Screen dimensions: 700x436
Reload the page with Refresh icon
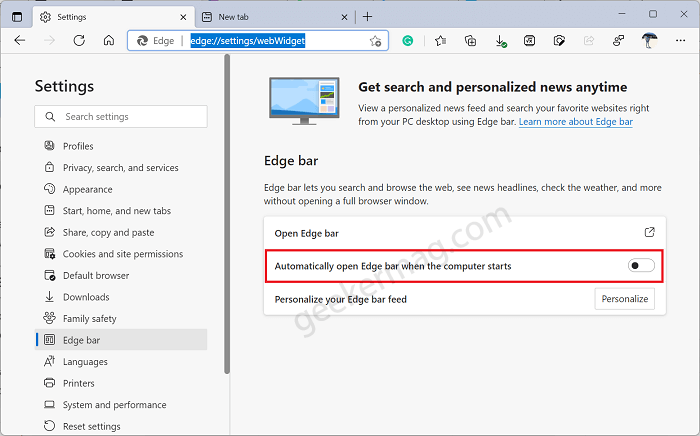click(79, 41)
